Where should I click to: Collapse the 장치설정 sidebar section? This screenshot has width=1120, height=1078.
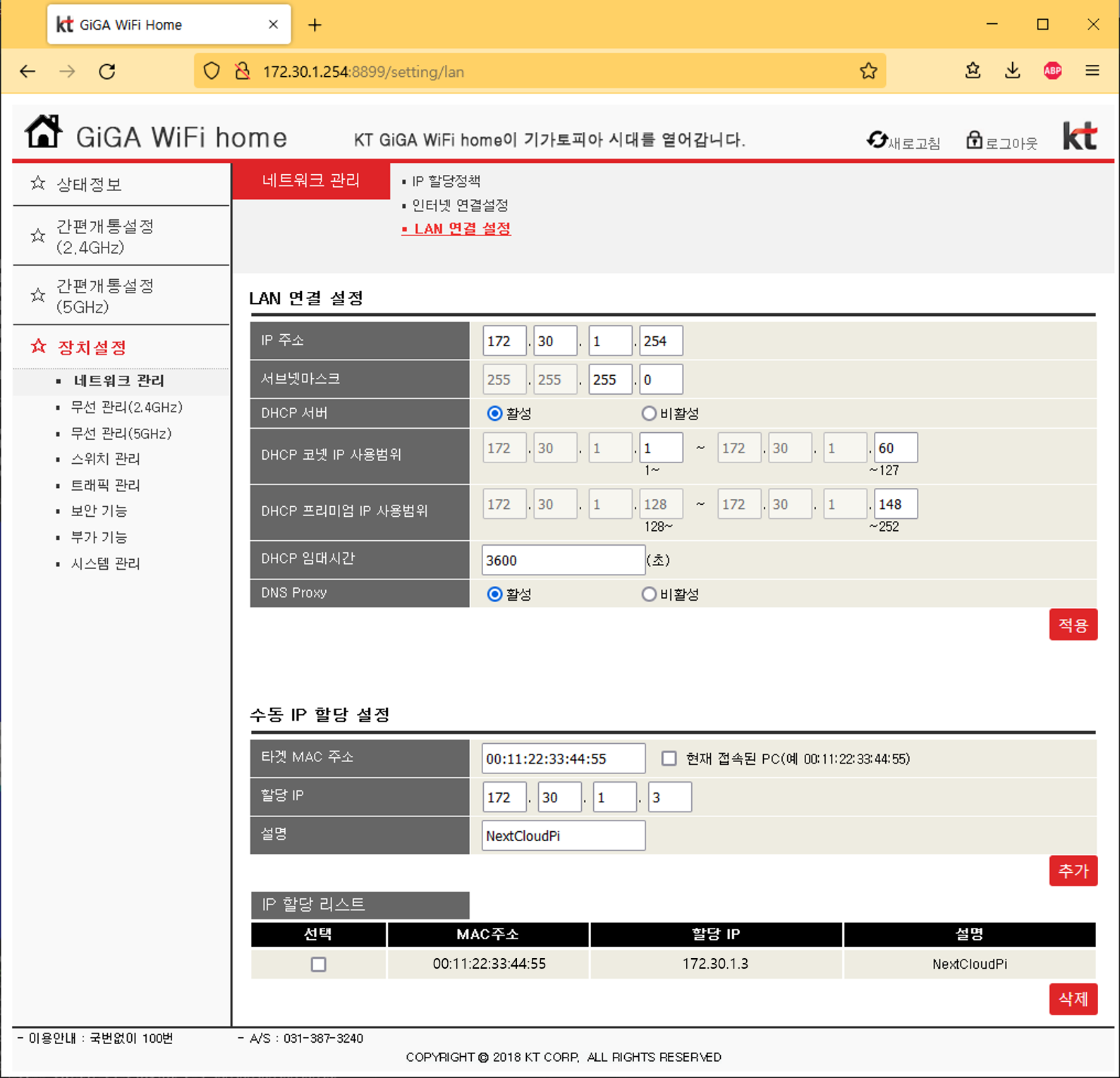92,348
